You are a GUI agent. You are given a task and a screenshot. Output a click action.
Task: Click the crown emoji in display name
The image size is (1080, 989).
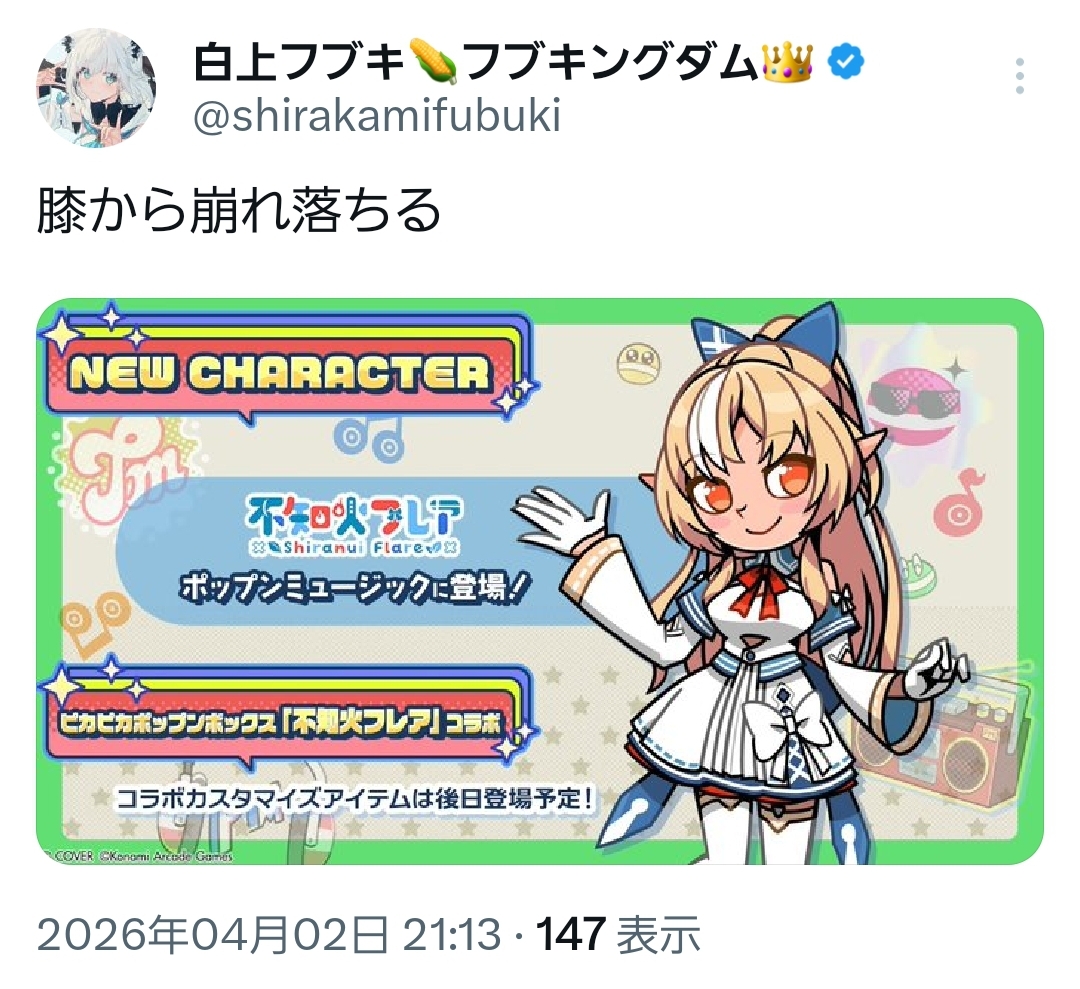(788, 61)
